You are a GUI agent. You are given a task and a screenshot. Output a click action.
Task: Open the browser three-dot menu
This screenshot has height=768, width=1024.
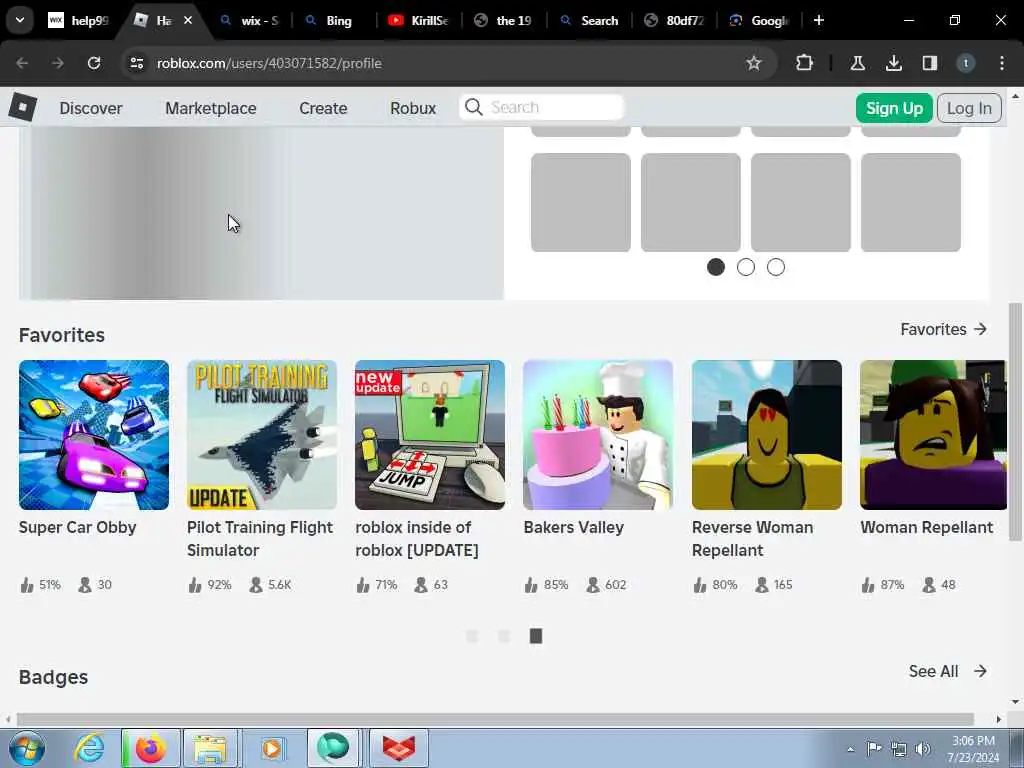click(1002, 63)
